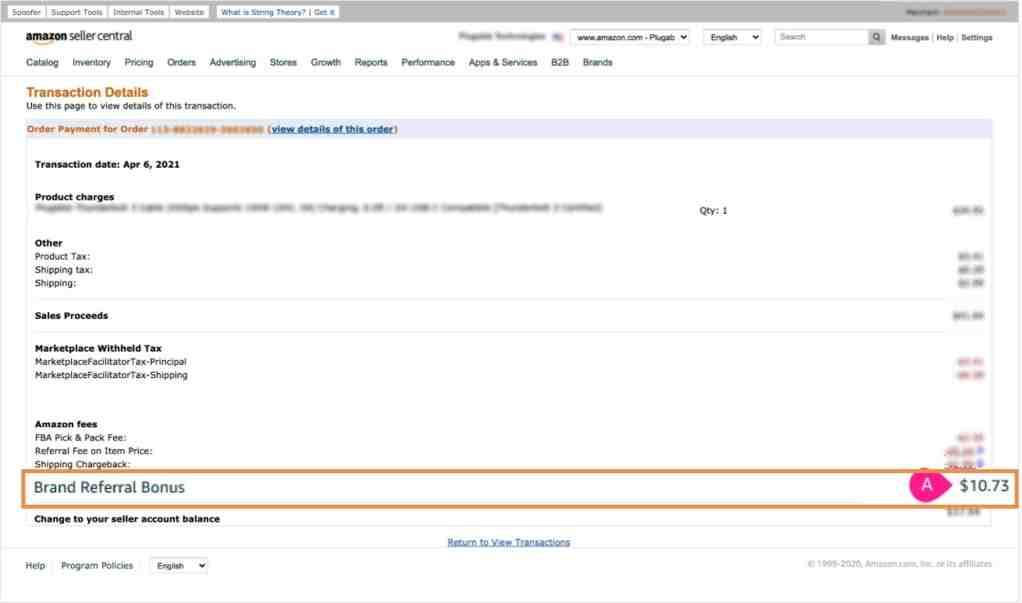Click 'MarketplaceFacilitatorTax-Shipping' row label

point(111,375)
